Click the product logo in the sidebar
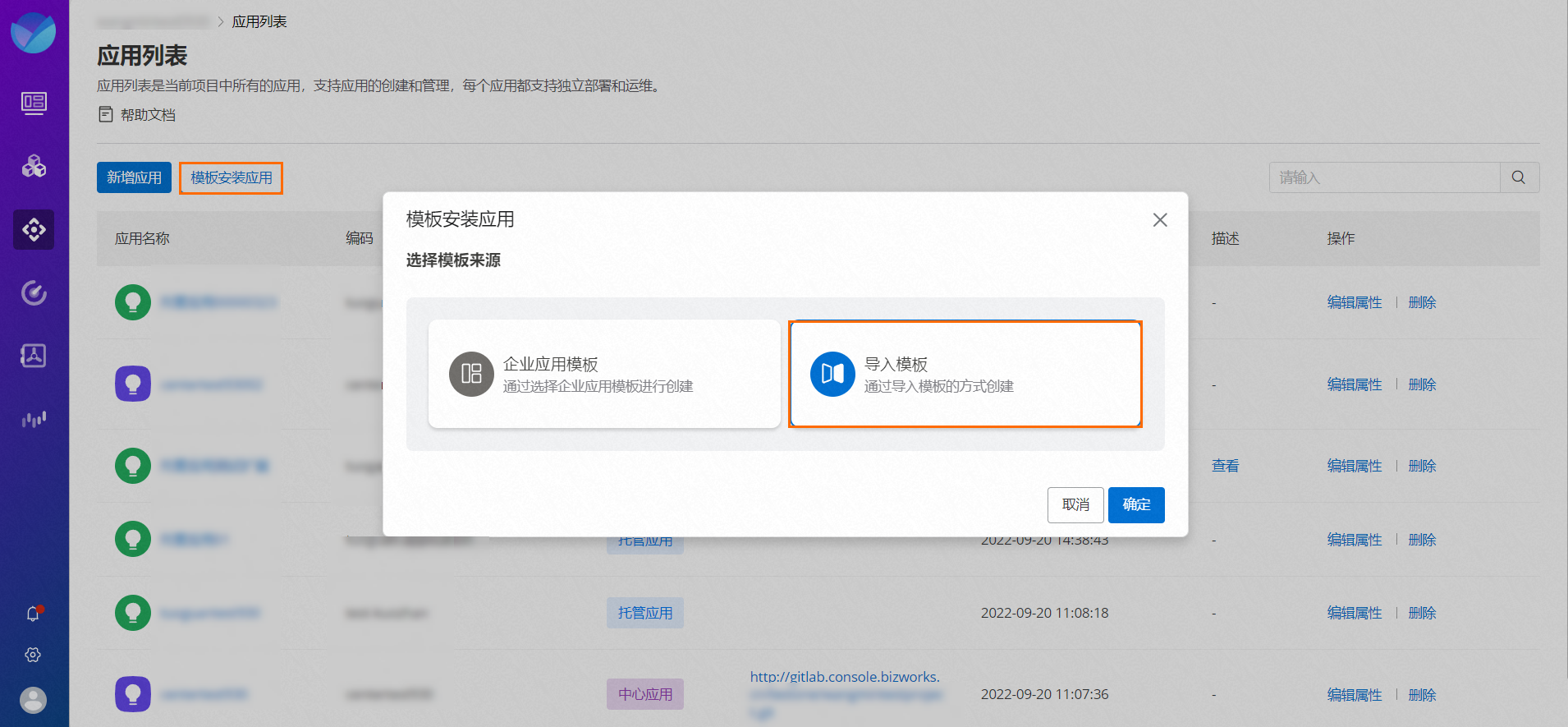This screenshot has height=727, width=1568. [34, 33]
